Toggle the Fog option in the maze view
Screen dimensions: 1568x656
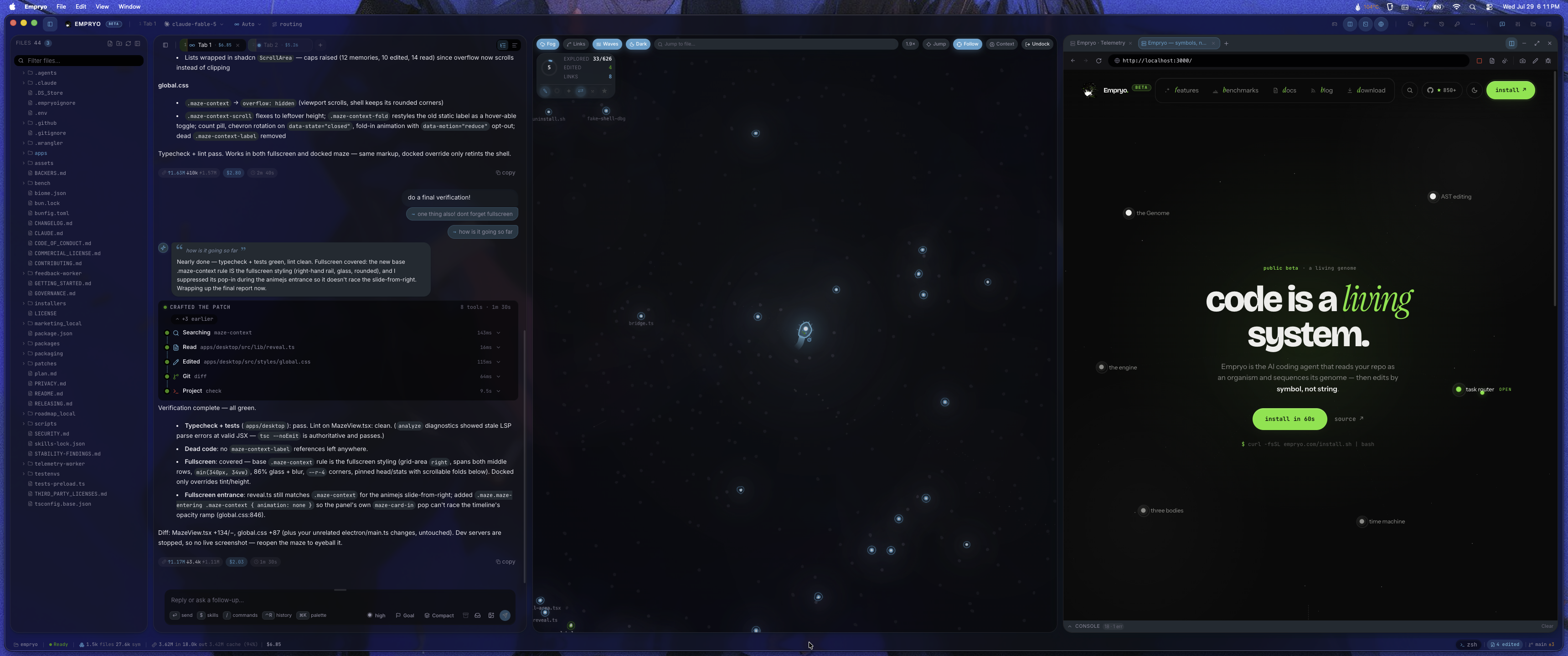pyautogui.click(x=548, y=45)
